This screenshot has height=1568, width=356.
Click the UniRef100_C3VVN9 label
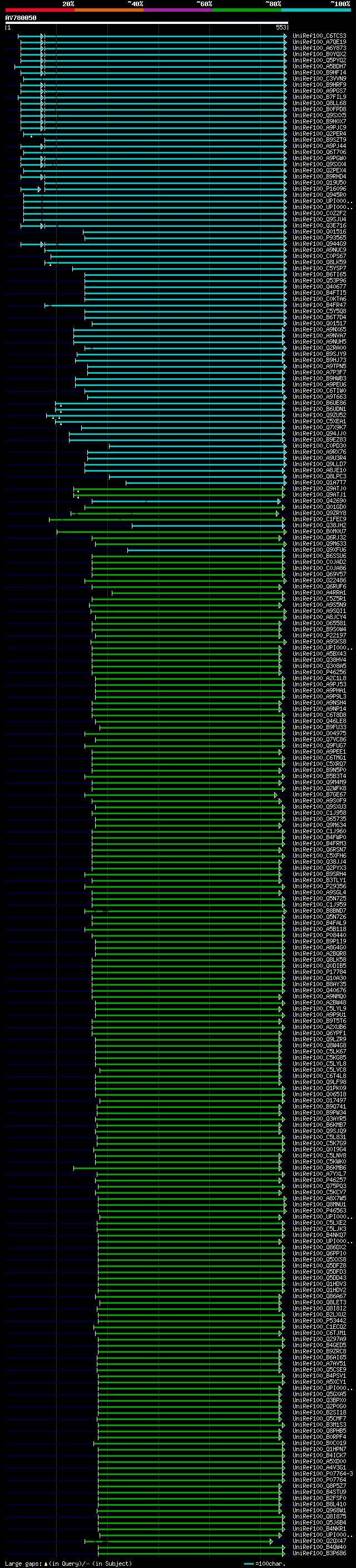pyautogui.click(x=319, y=78)
